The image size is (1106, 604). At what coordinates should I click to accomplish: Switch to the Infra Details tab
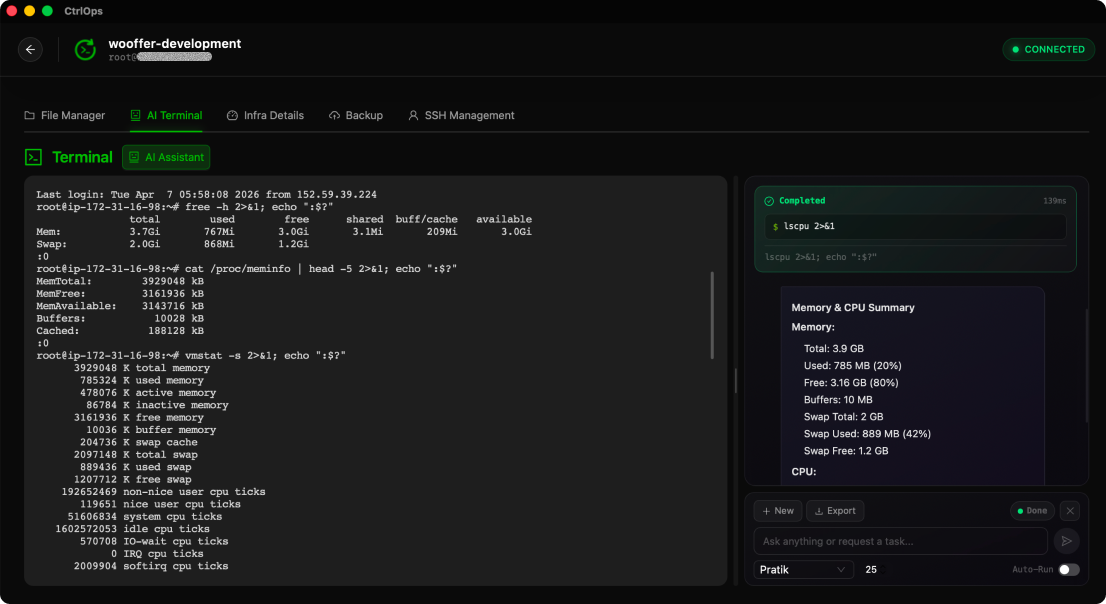click(265, 115)
